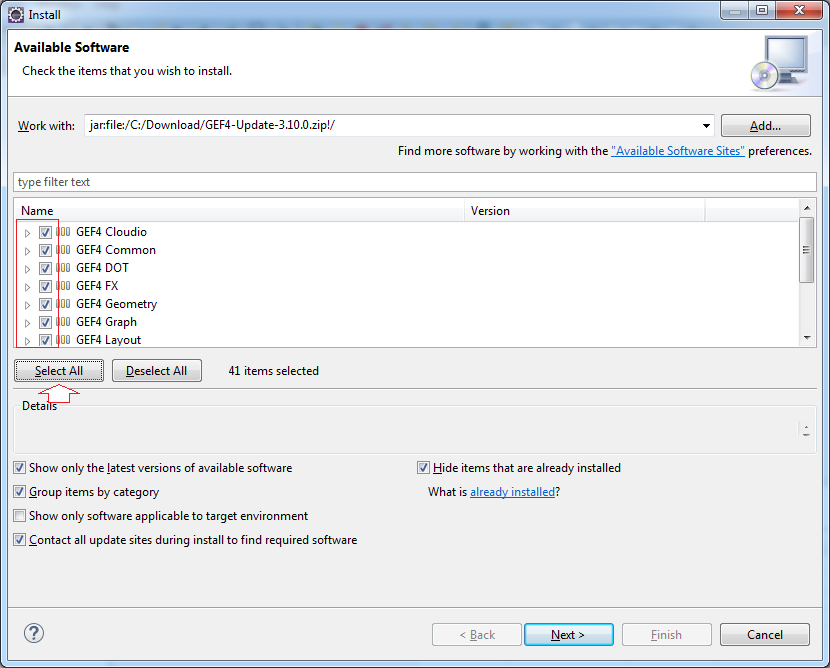Uncheck the GEF4 Graph checkbox
The image size is (830, 668).
click(45, 322)
